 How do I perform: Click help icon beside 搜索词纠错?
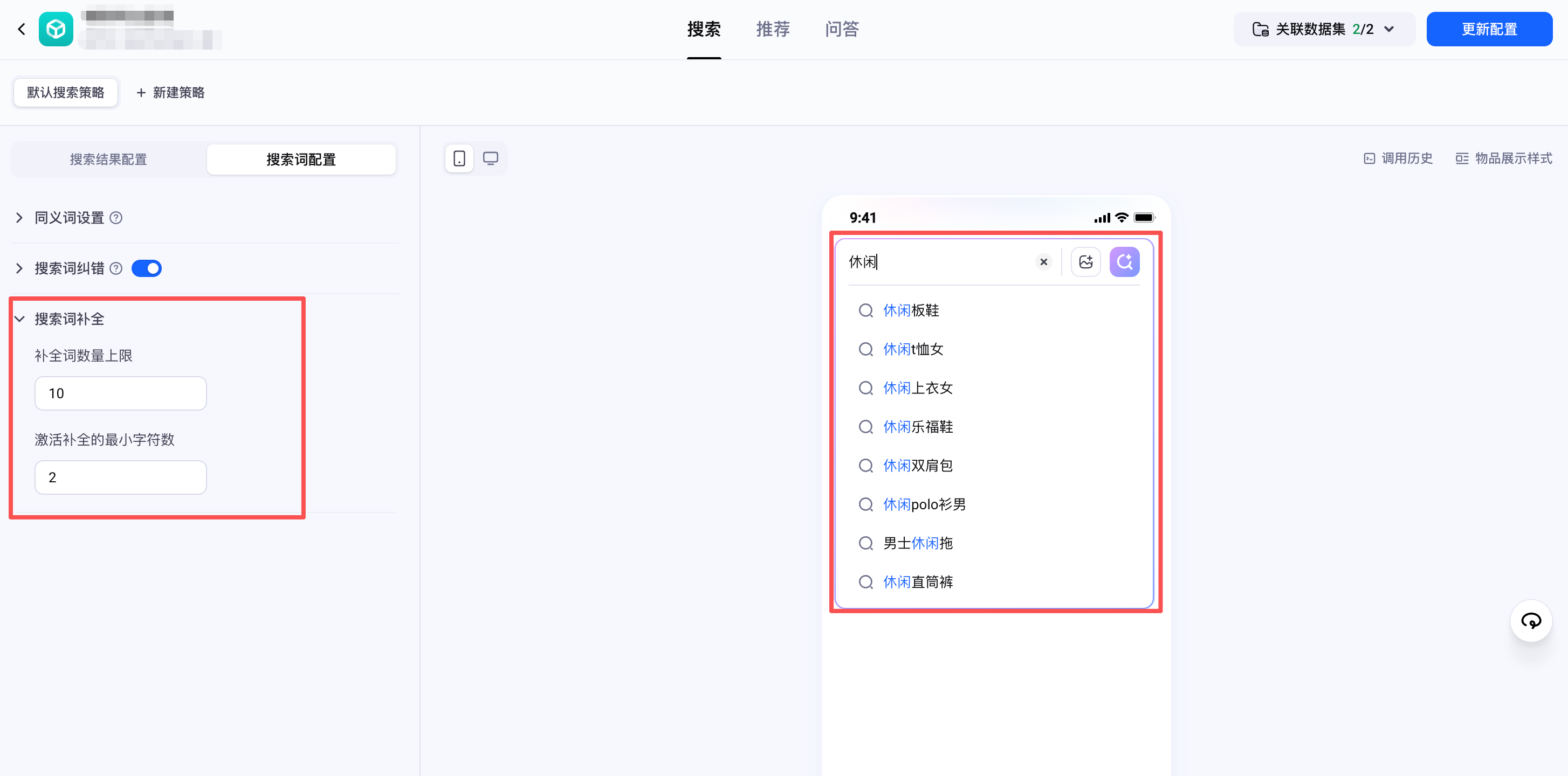pos(116,268)
